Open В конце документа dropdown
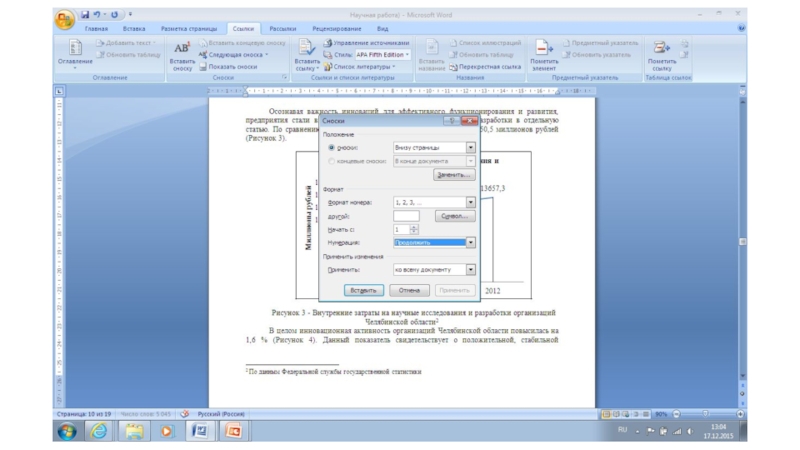Viewport: 800px width, 450px height. (434, 161)
